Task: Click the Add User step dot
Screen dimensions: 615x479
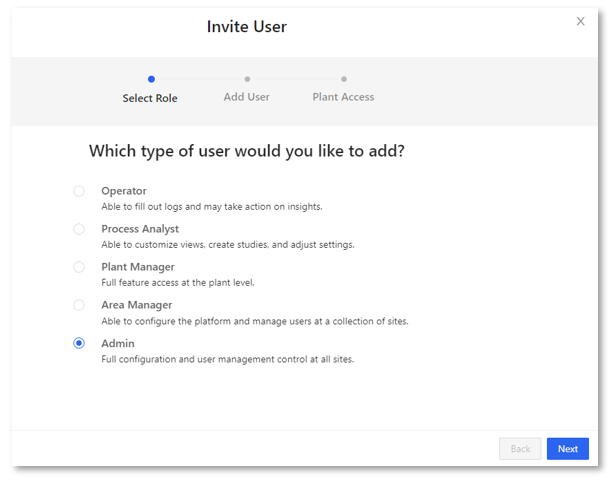Action: tap(247, 79)
